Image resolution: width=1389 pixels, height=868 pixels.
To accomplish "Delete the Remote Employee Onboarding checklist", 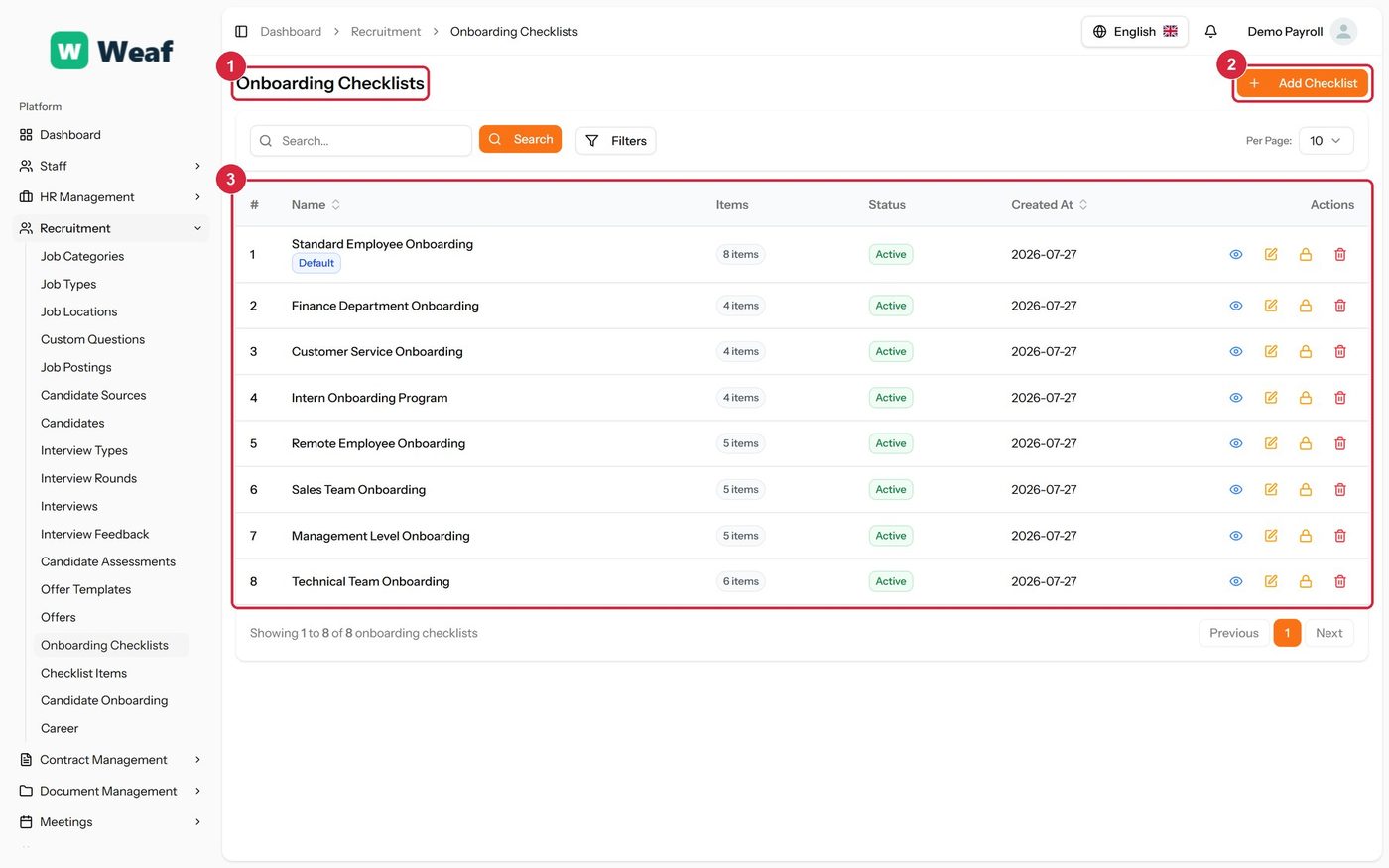I will 1340,443.
